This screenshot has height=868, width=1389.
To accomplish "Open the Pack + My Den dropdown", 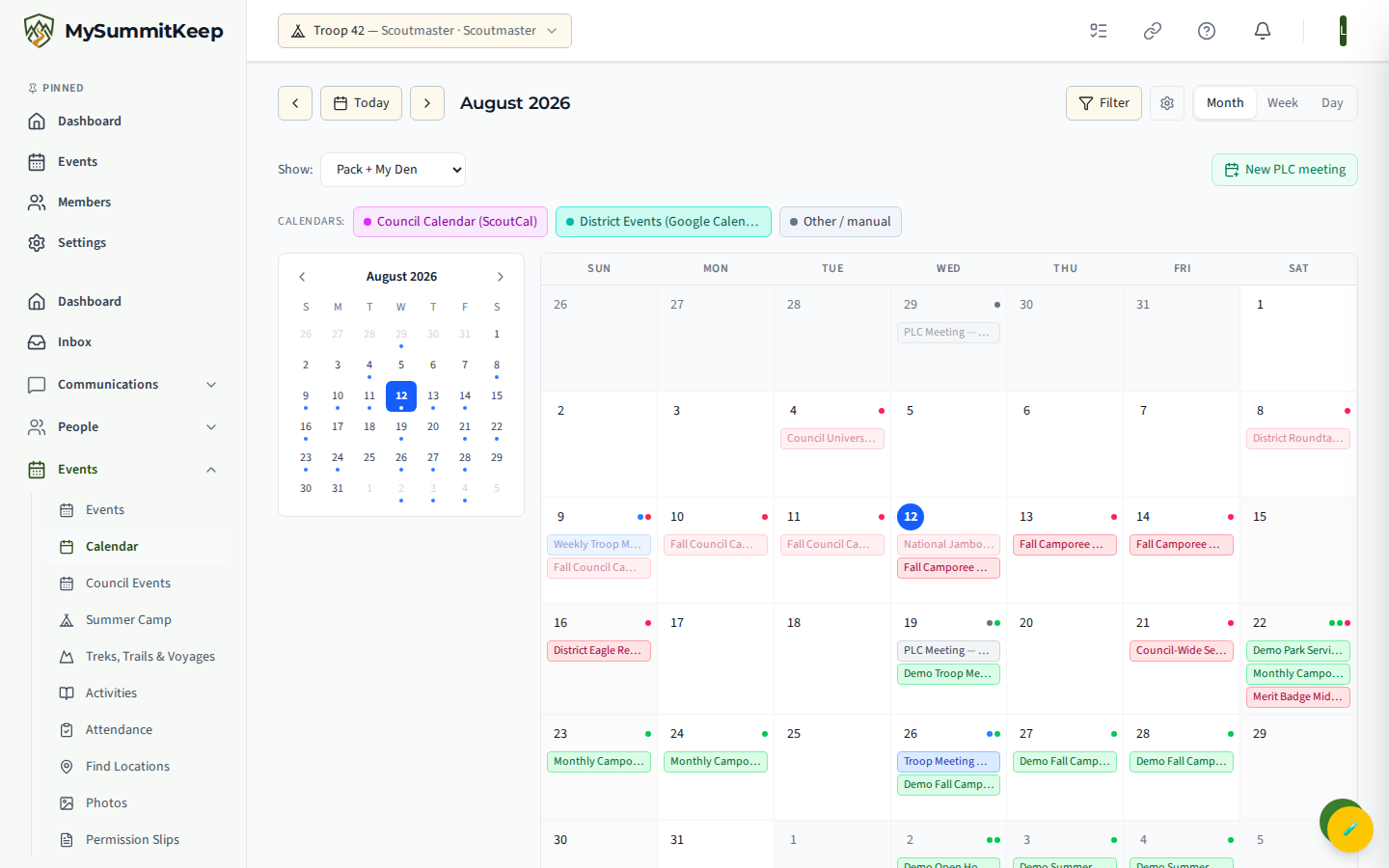I will (x=393, y=170).
